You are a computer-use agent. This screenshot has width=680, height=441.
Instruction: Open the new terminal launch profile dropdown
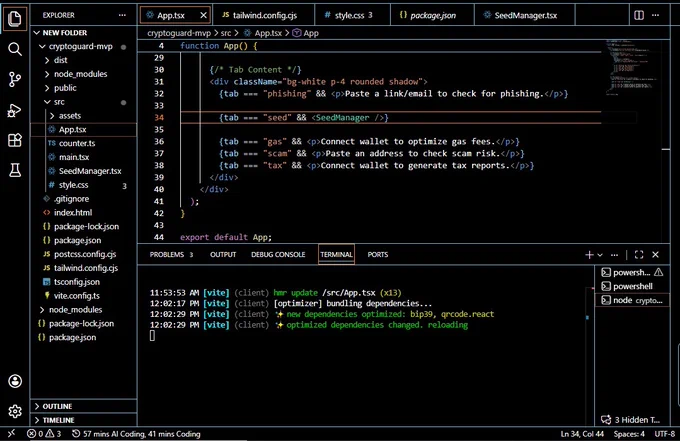(600, 255)
